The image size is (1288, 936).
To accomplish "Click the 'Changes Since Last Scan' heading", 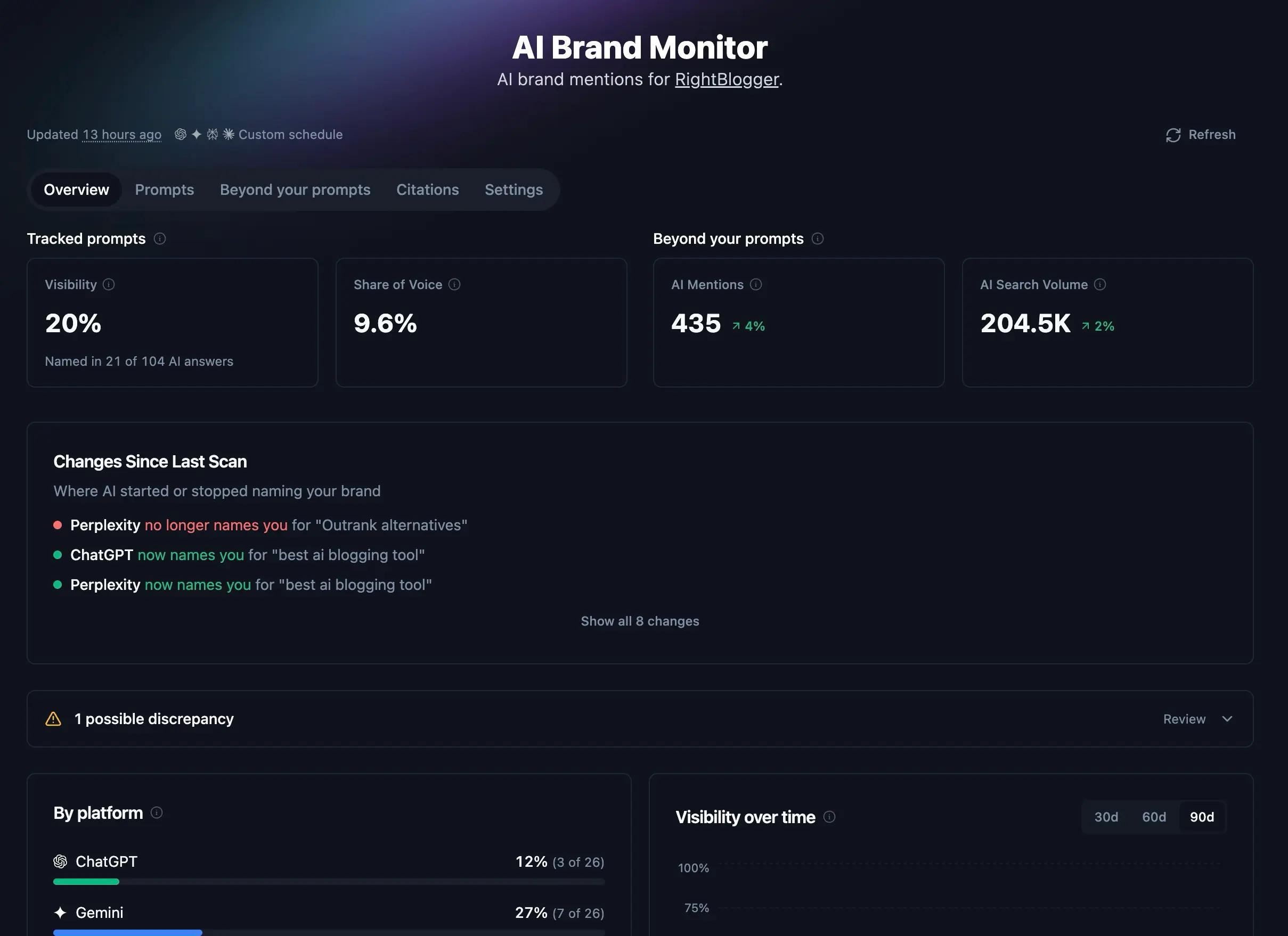I will (150, 462).
